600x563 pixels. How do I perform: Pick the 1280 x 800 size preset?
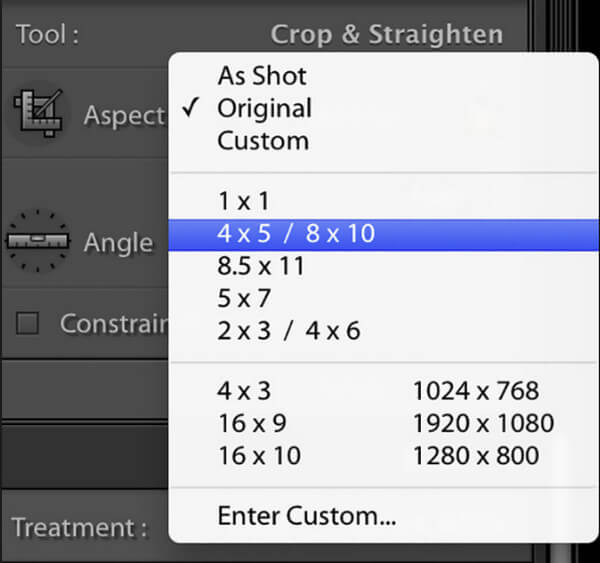pos(476,456)
